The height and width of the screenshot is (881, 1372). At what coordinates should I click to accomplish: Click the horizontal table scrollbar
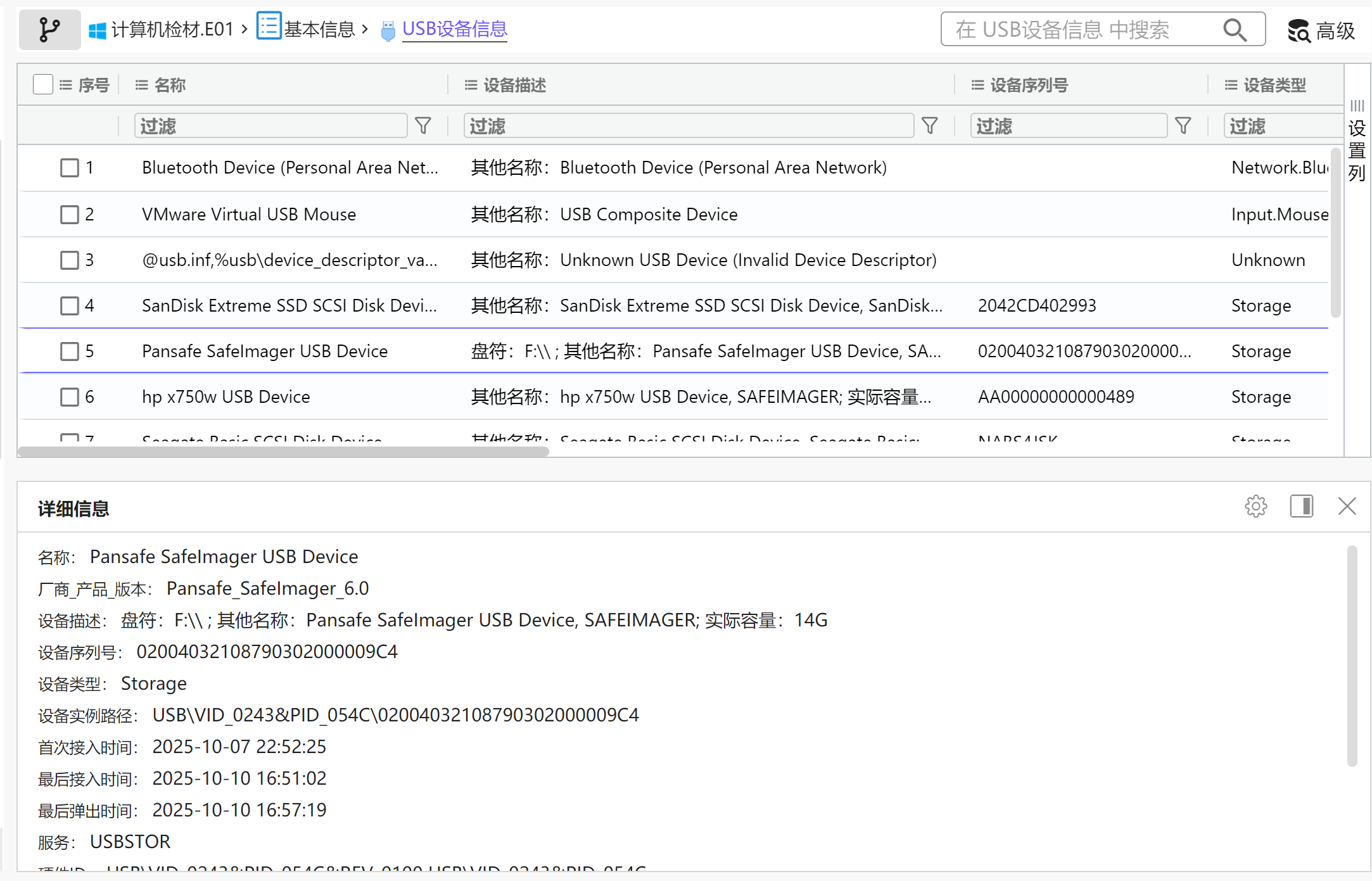click(x=283, y=452)
